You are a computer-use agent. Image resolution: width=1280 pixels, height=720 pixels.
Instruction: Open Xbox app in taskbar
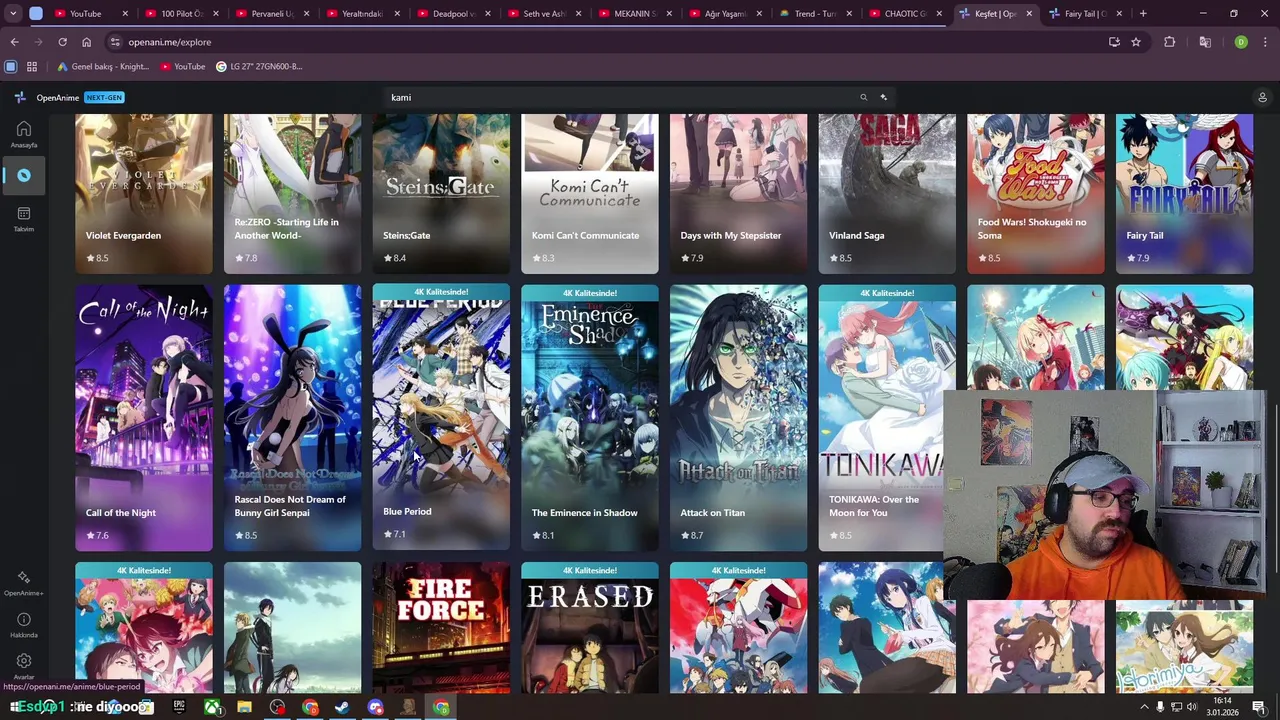[x=212, y=707]
